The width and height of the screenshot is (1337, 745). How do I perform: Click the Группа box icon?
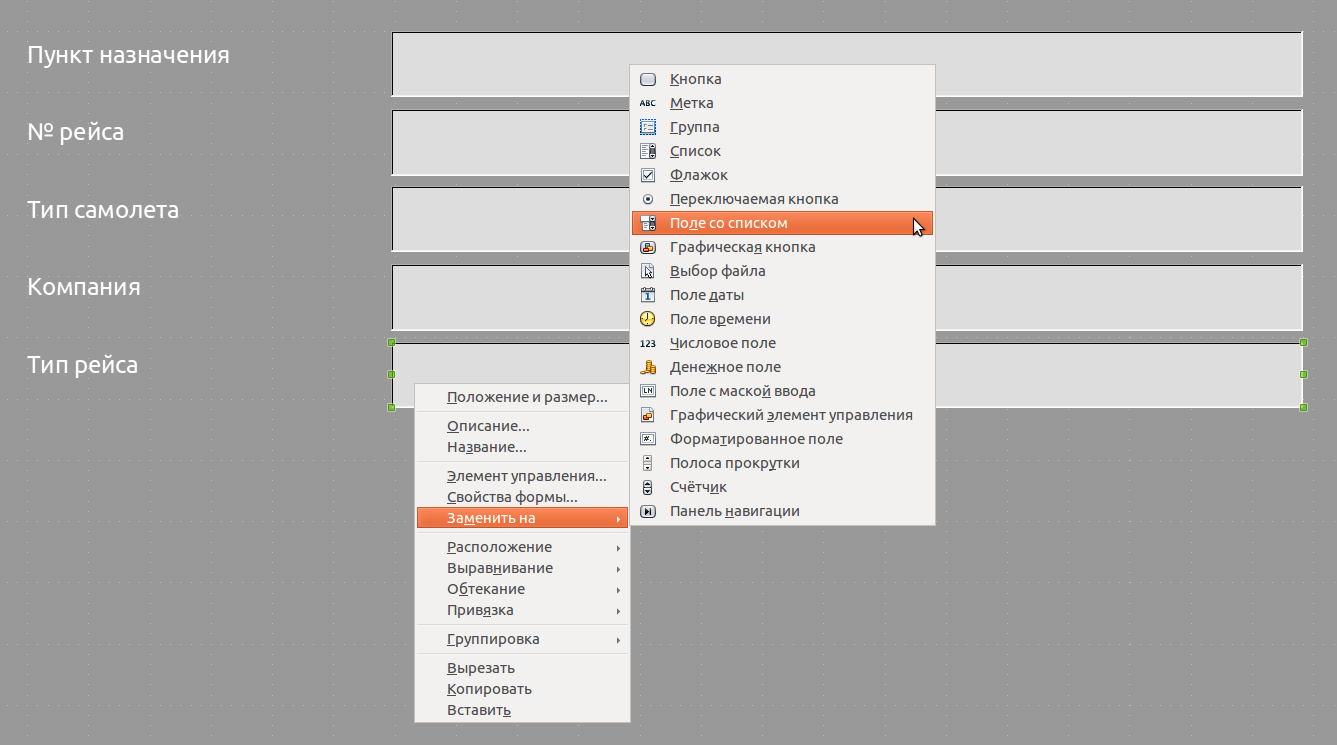648,127
